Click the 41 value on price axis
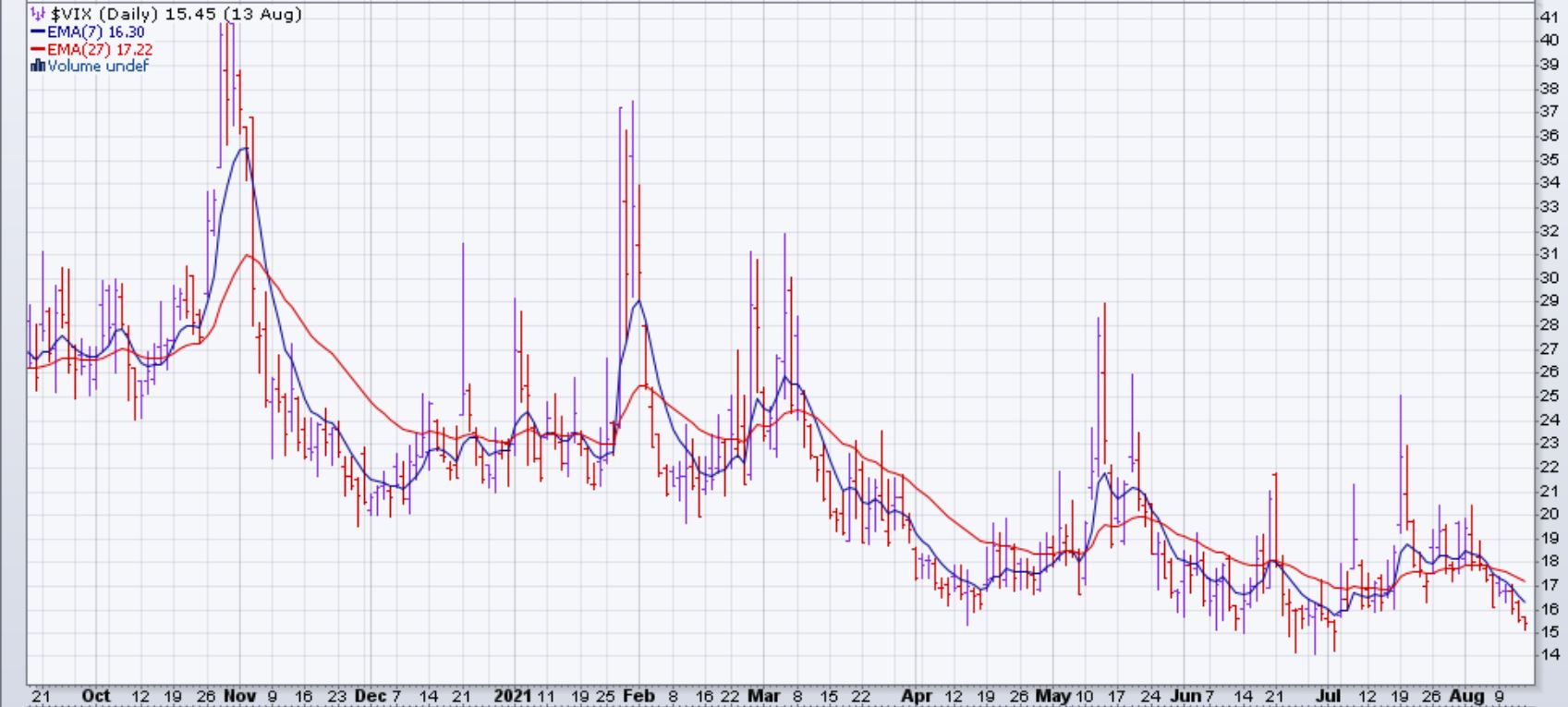The height and width of the screenshot is (707, 1568). click(1549, 17)
